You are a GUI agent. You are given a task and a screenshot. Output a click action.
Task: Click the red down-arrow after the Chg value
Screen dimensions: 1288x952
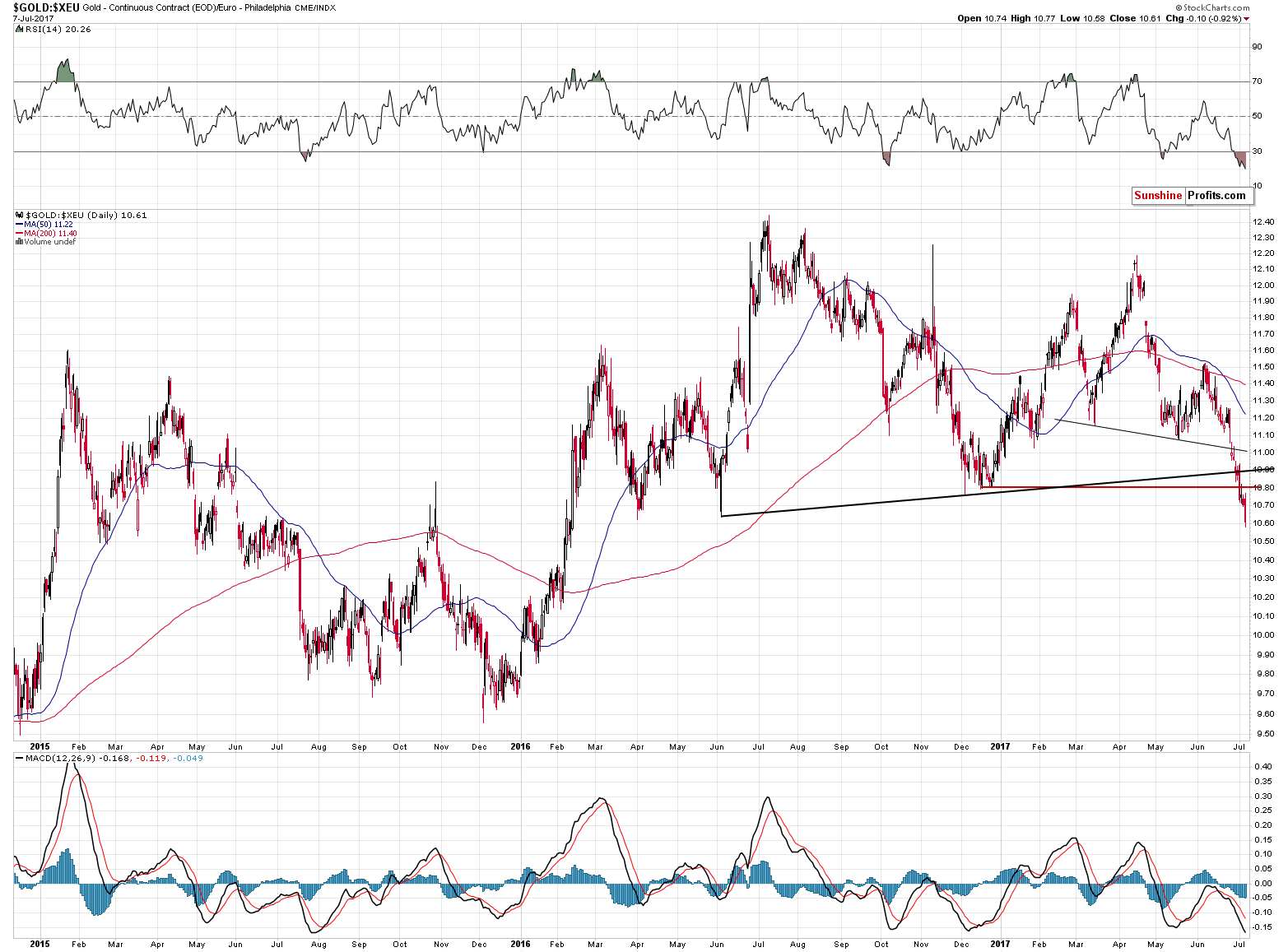pos(1247,18)
